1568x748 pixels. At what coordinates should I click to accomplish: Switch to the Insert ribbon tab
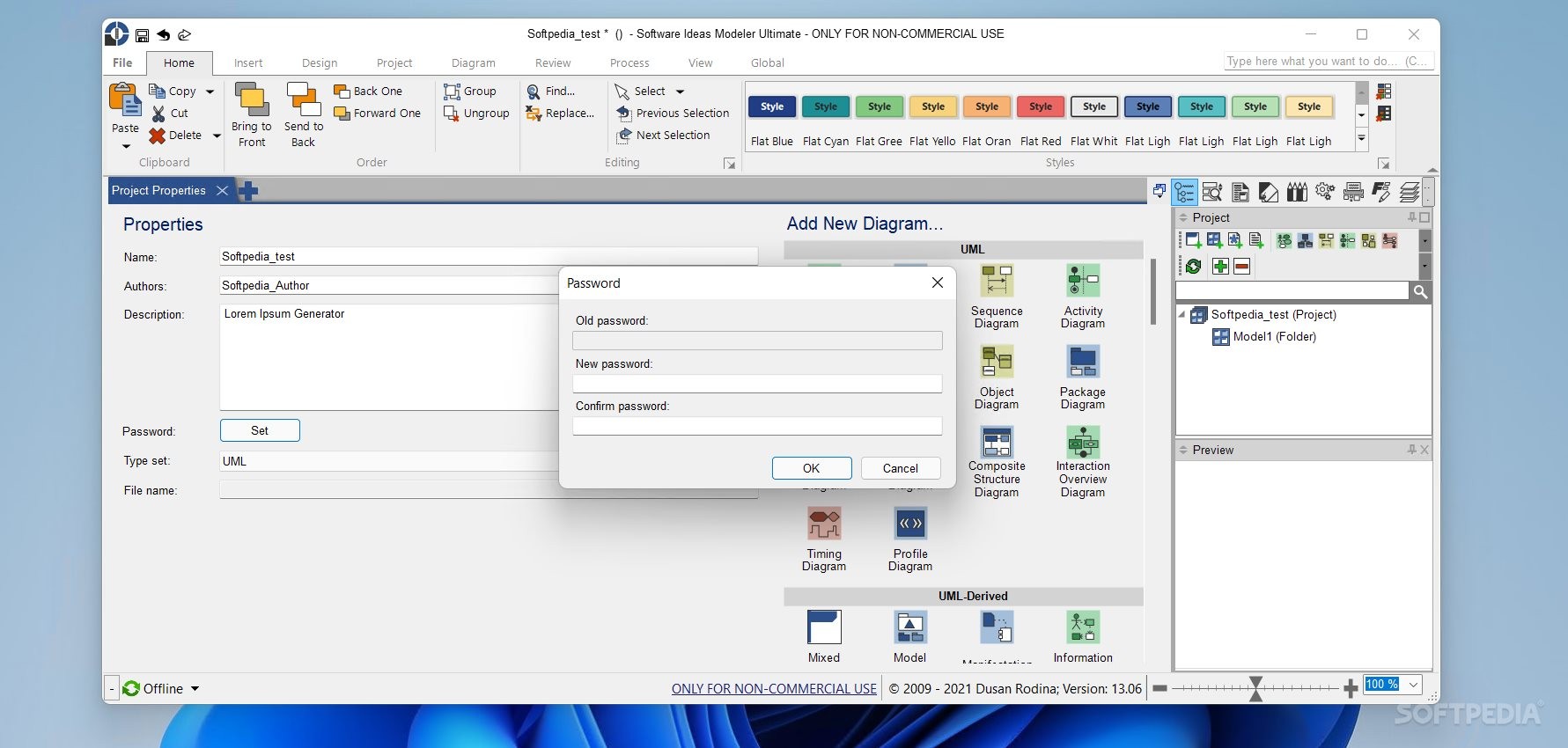(x=248, y=63)
